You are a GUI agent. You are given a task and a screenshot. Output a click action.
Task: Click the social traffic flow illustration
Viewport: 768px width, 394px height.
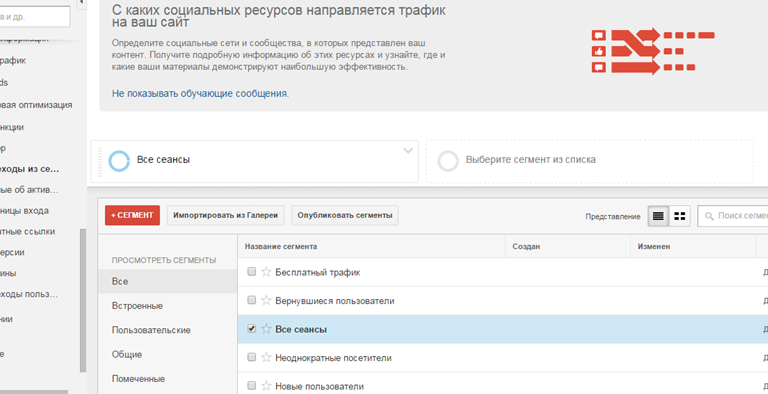click(x=653, y=51)
